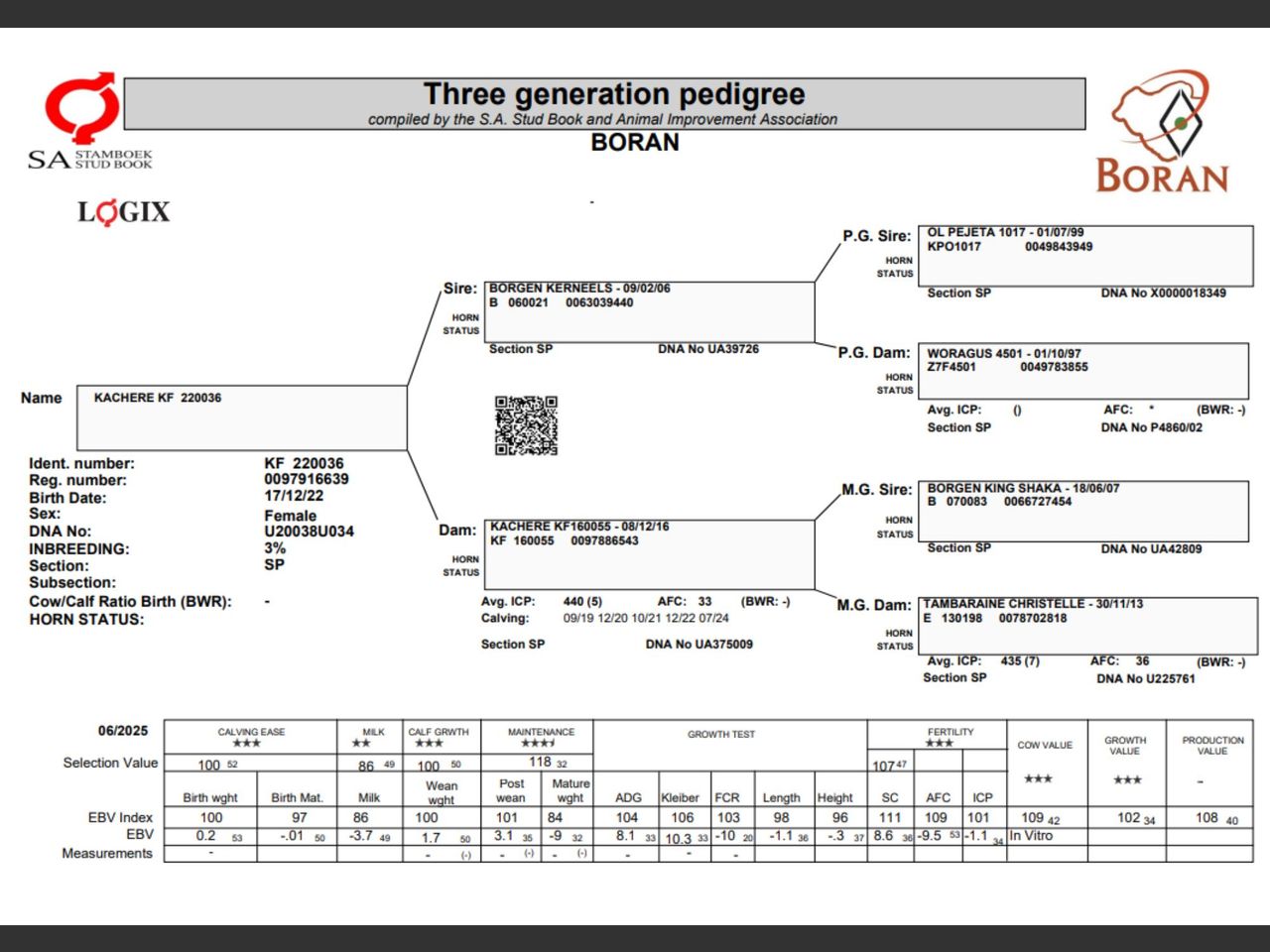The height and width of the screenshot is (952, 1270).
Task: Switch to the Growth Test section
Action: 719,735
